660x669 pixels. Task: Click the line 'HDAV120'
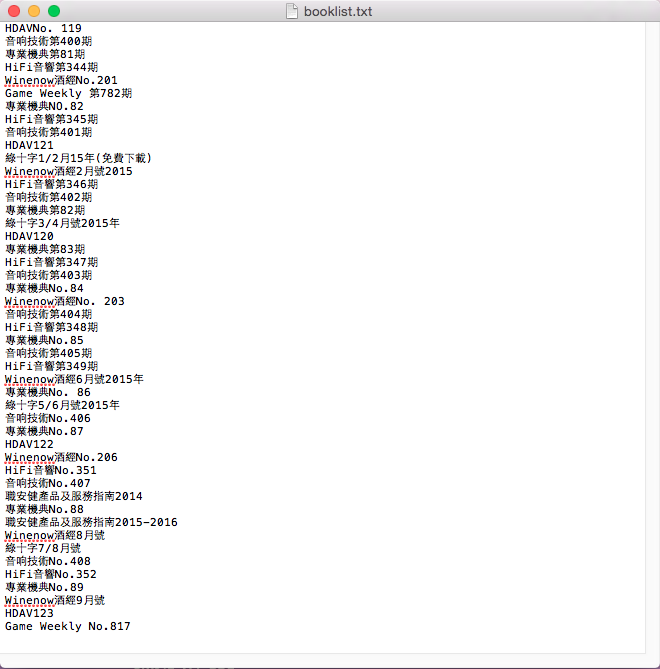pos(29,236)
